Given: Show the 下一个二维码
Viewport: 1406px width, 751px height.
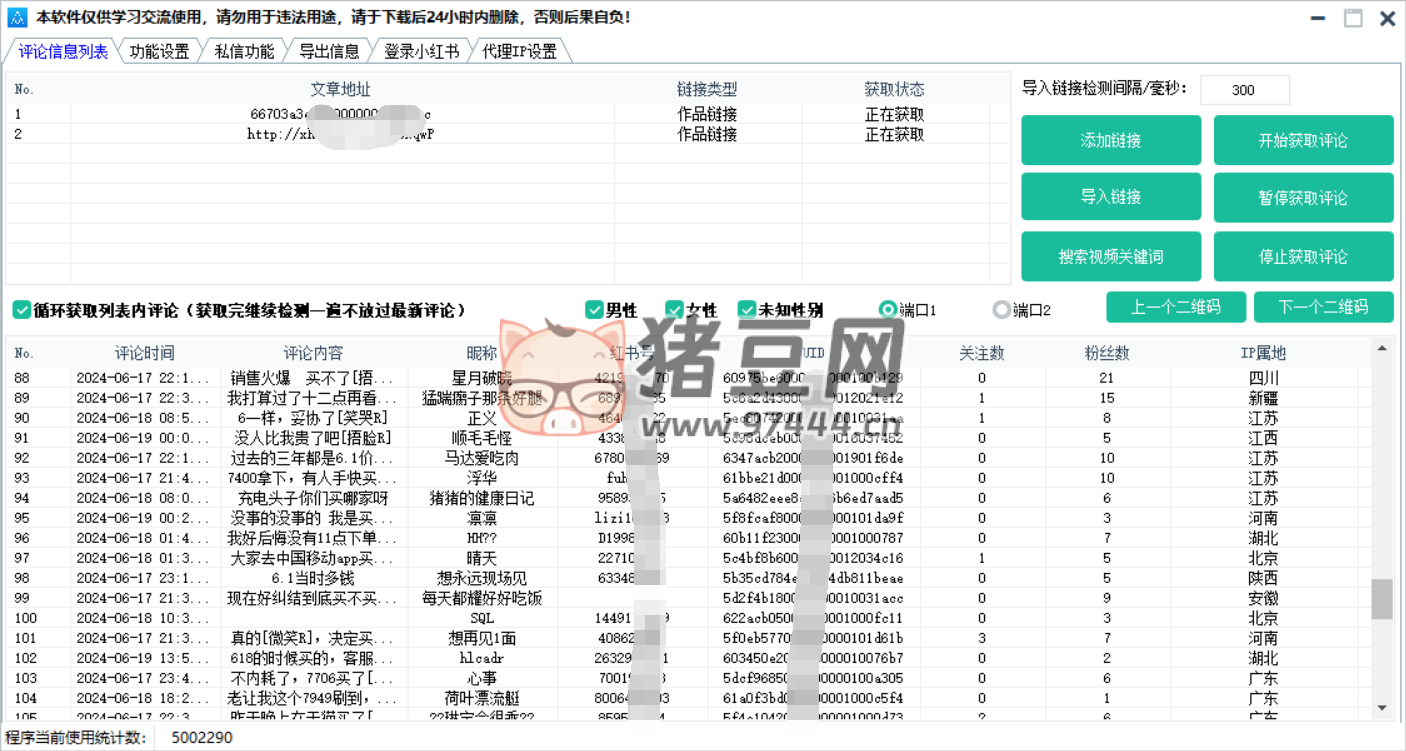Looking at the screenshot, I should click(x=1323, y=307).
